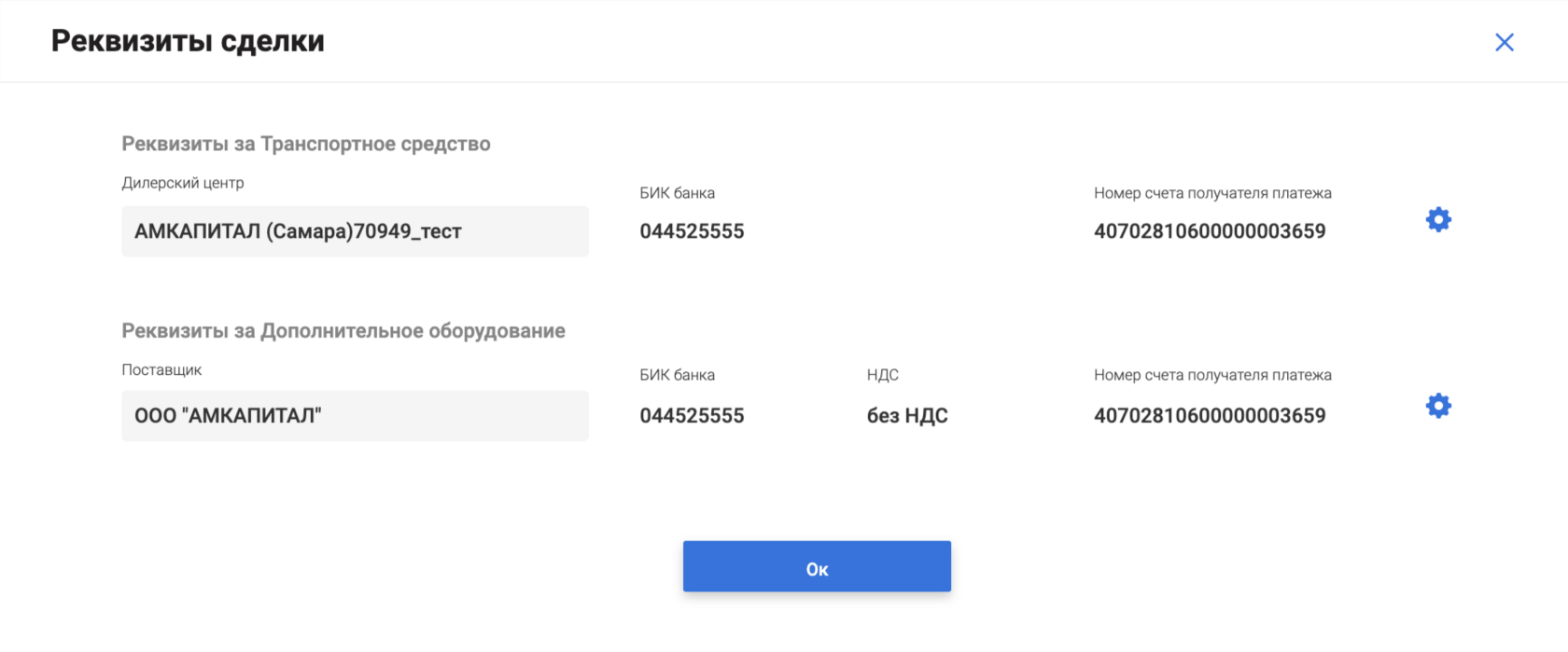Click the account number in the Транспортное средство section
This screenshot has height=652, width=1568.
tap(1210, 231)
